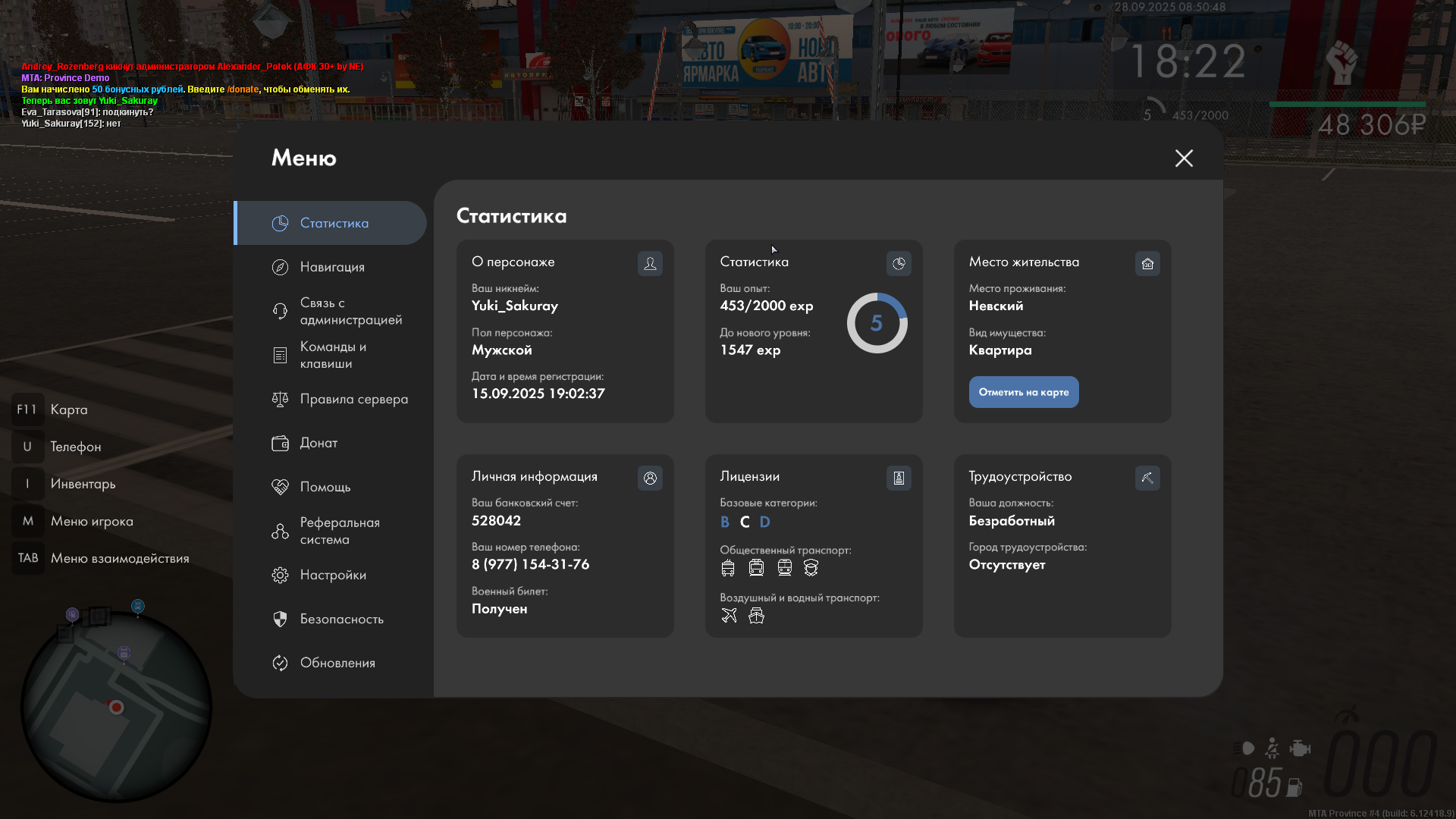1456x819 pixels.
Task: Click the user icon in Личная информация card
Action: (650, 478)
